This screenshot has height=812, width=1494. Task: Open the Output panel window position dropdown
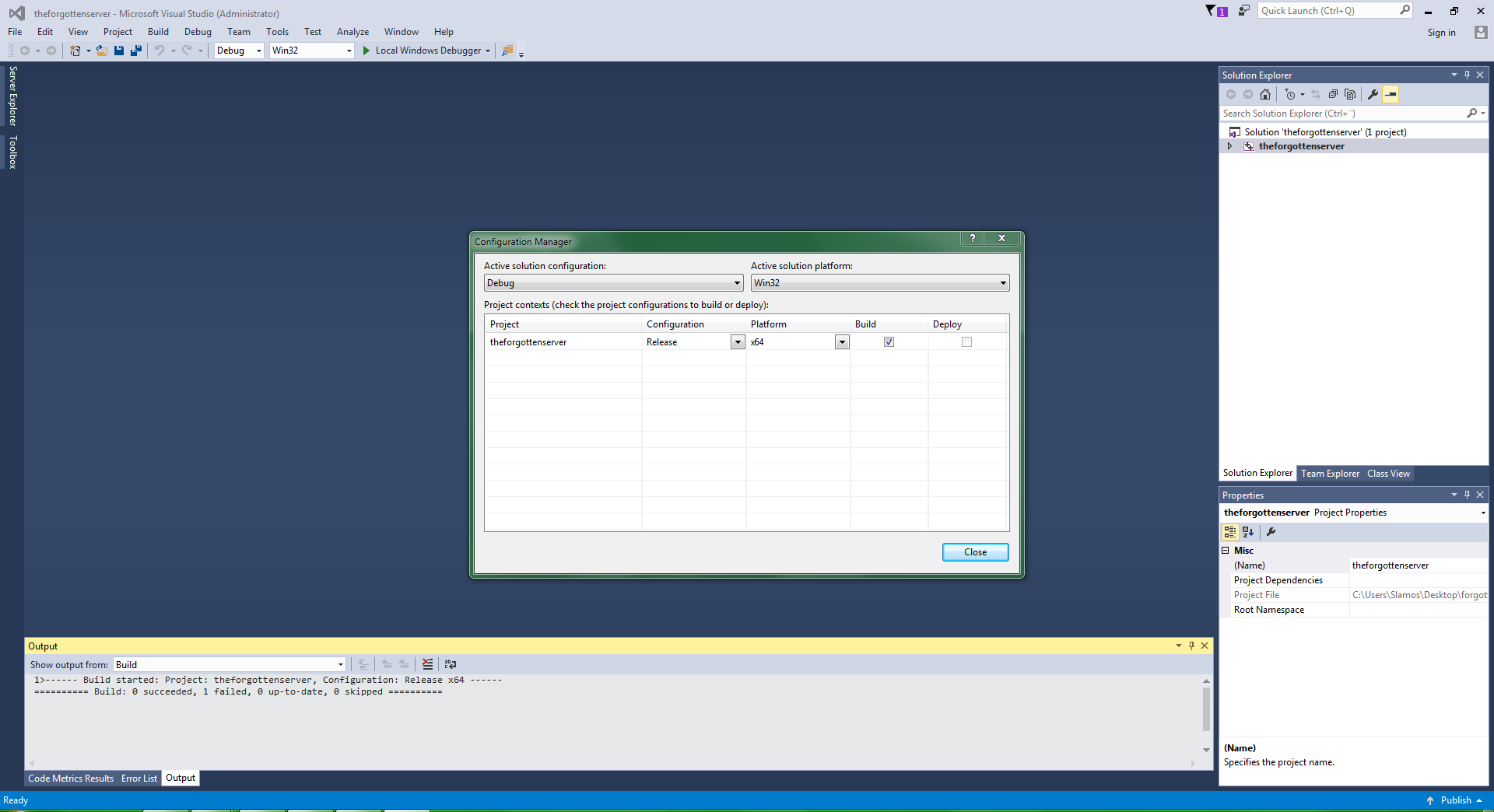1178,646
